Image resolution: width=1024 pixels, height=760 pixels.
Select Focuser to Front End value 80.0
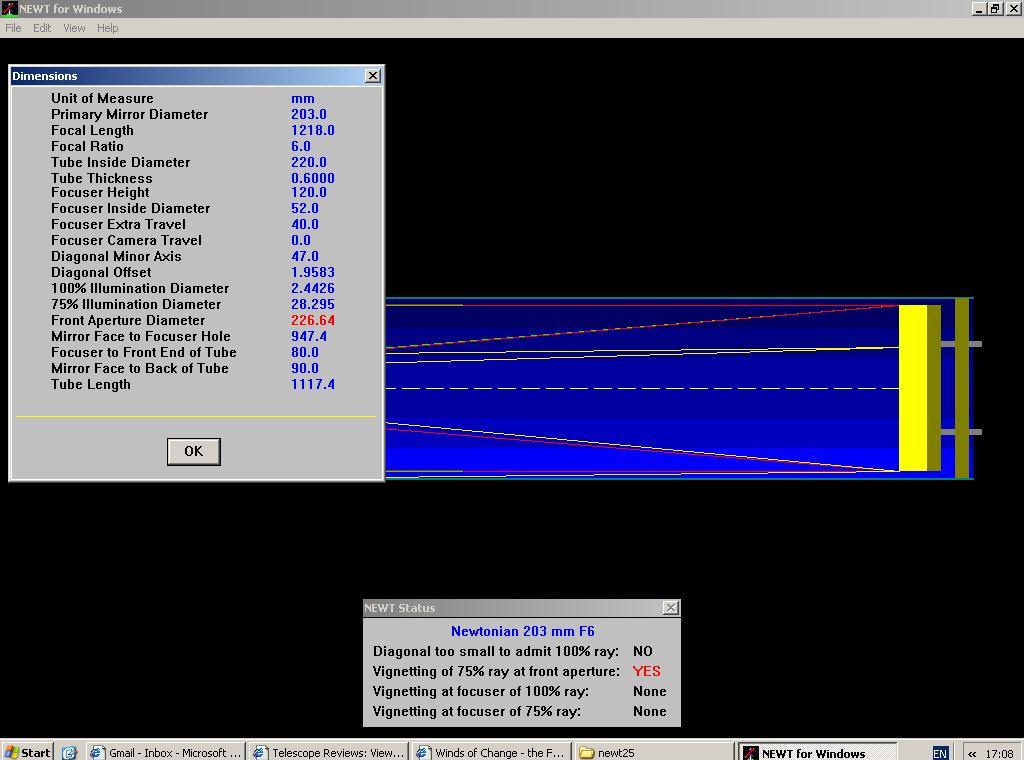point(305,352)
